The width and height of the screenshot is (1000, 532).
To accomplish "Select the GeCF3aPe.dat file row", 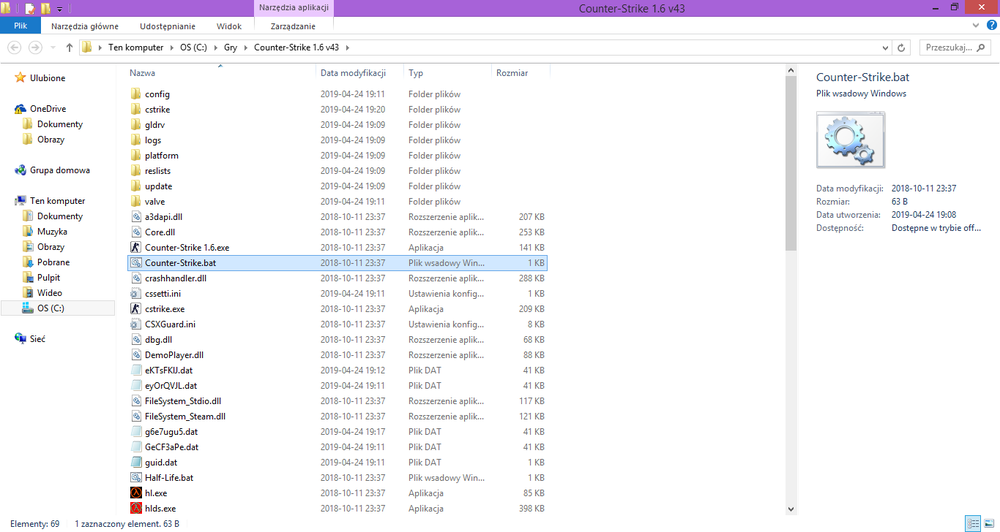I will 337,447.
